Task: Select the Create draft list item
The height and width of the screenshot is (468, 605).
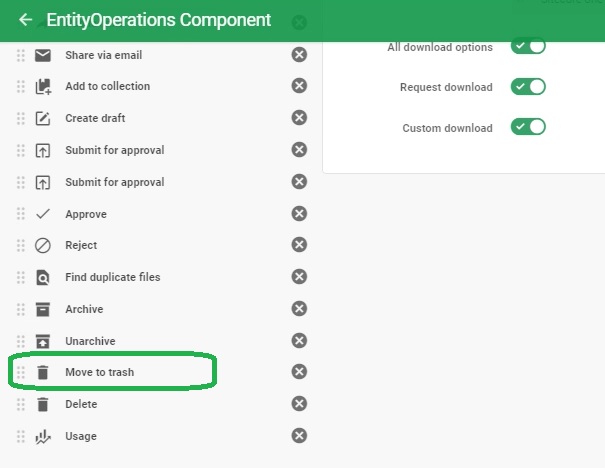Action: click(x=96, y=118)
